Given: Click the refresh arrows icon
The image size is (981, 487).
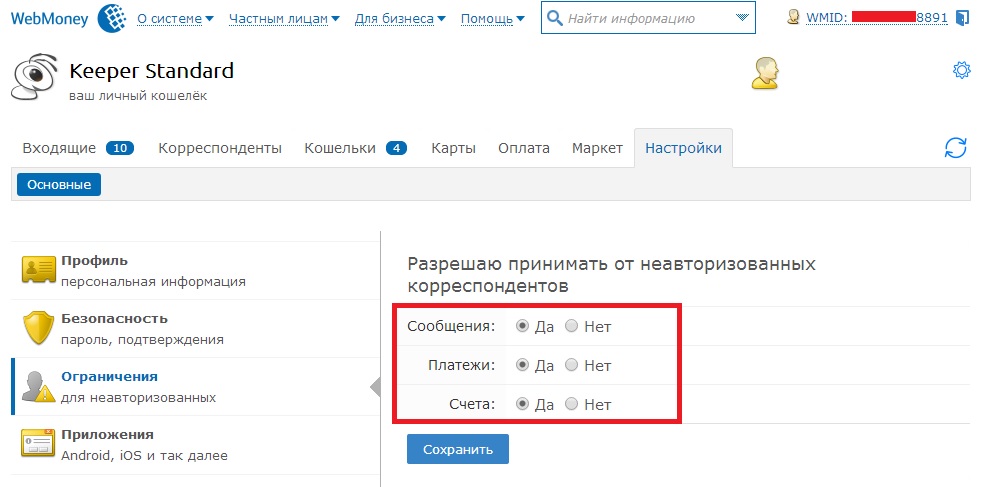Looking at the screenshot, I should [955, 148].
